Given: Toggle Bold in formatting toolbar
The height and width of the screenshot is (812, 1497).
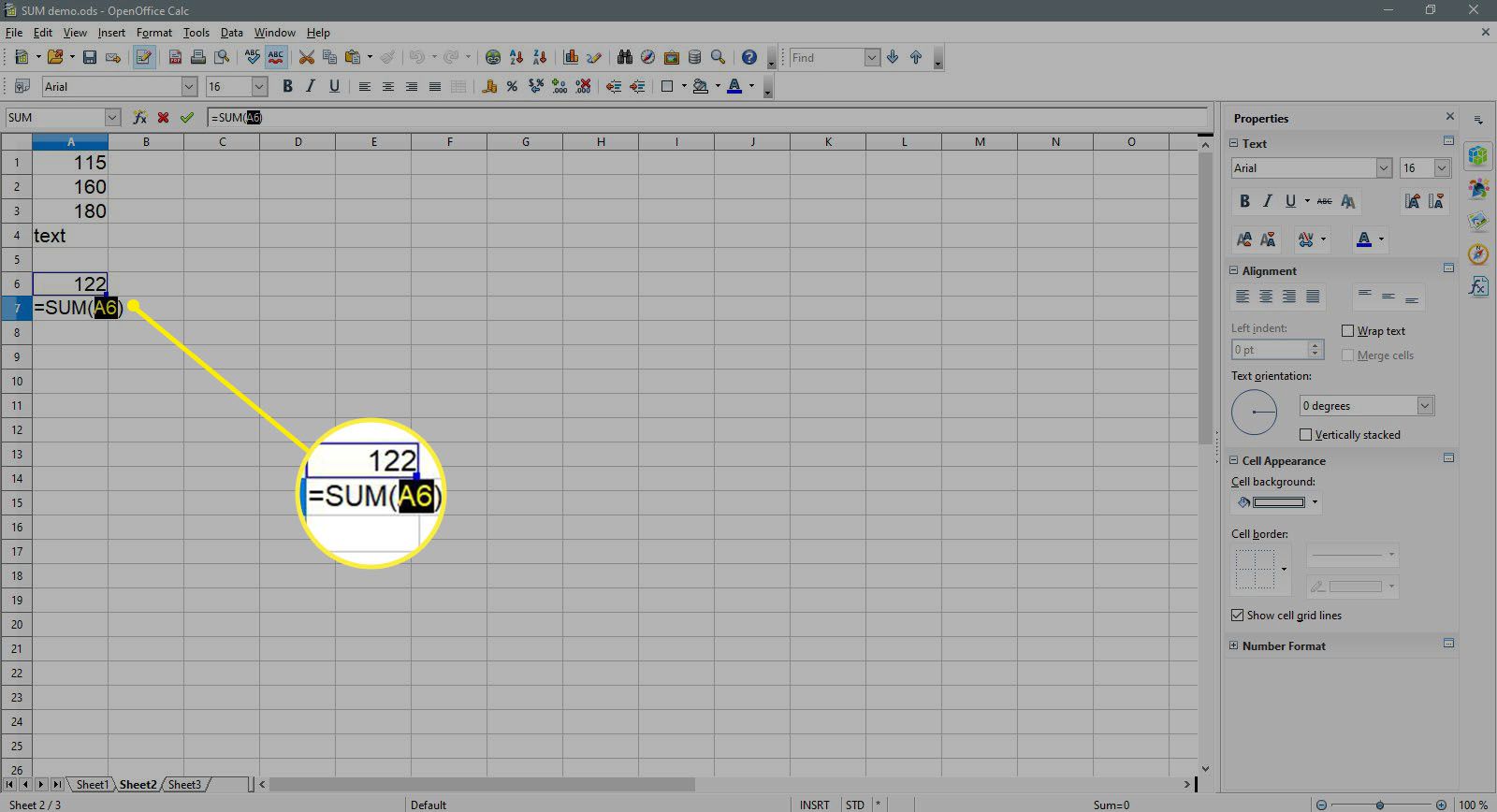Looking at the screenshot, I should pyautogui.click(x=287, y=87).
